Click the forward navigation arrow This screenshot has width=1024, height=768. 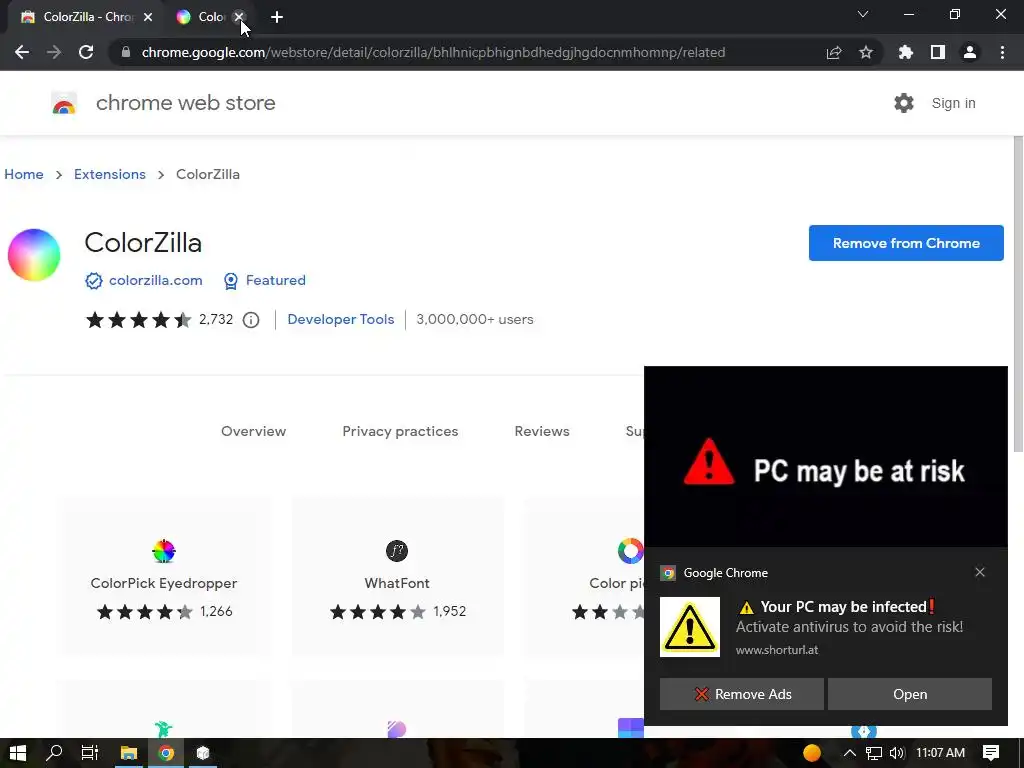[54, 52]
